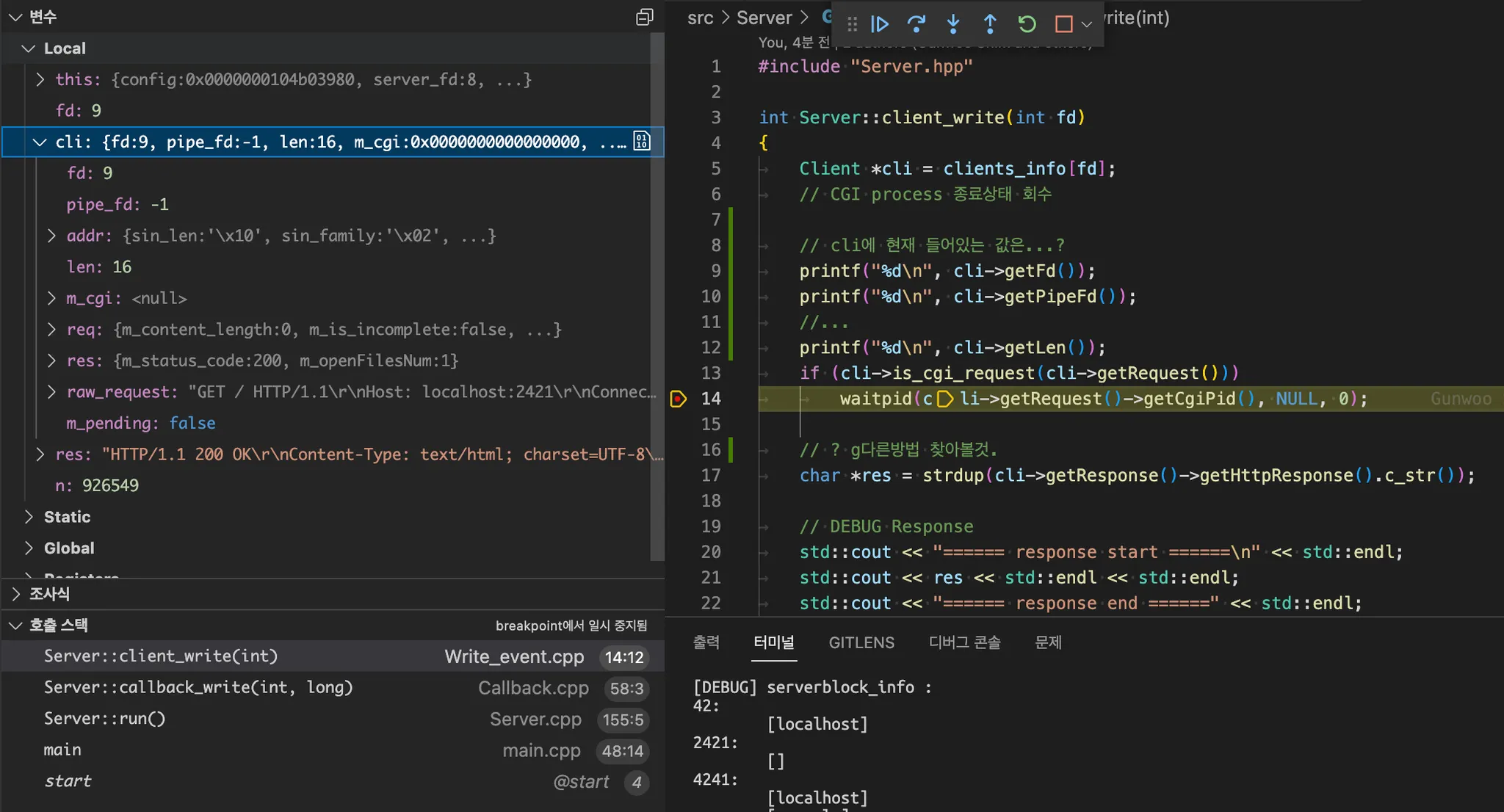View binary data icon on the cli row
Image resolution: width=1504 pixels, height=812 pixels.
tap(642, 141)
